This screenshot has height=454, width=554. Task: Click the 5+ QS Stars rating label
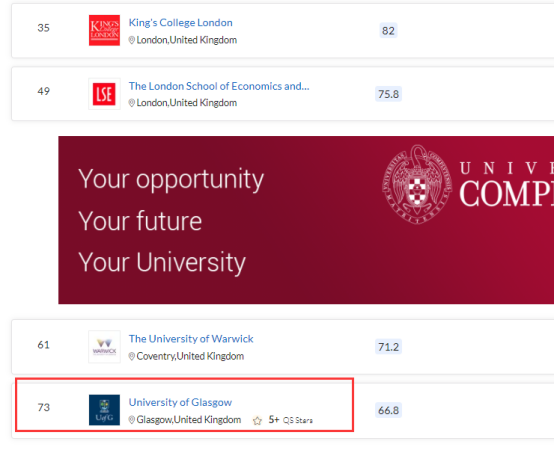point(290,420)
